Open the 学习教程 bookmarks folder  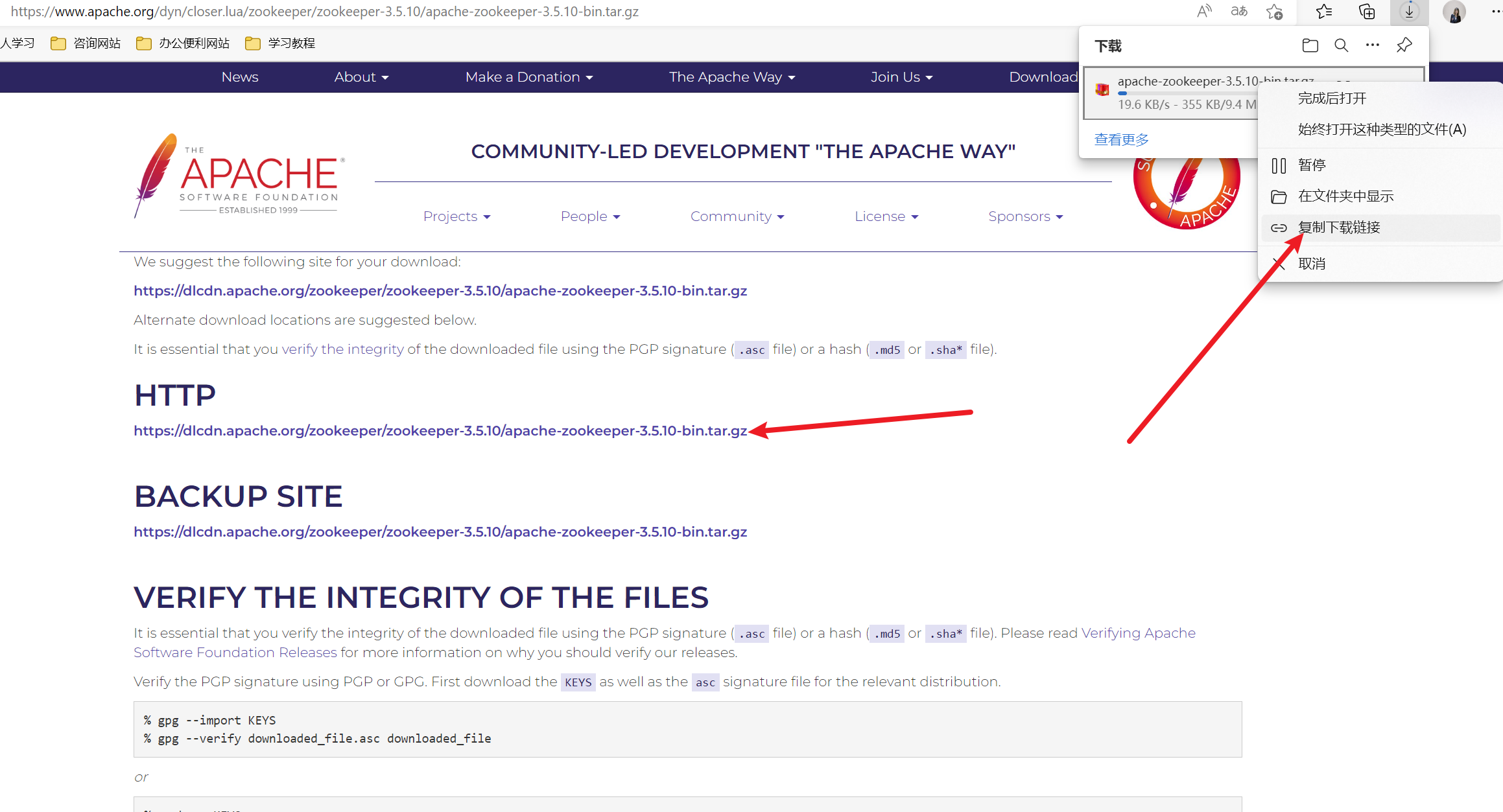tap(280, 43)
